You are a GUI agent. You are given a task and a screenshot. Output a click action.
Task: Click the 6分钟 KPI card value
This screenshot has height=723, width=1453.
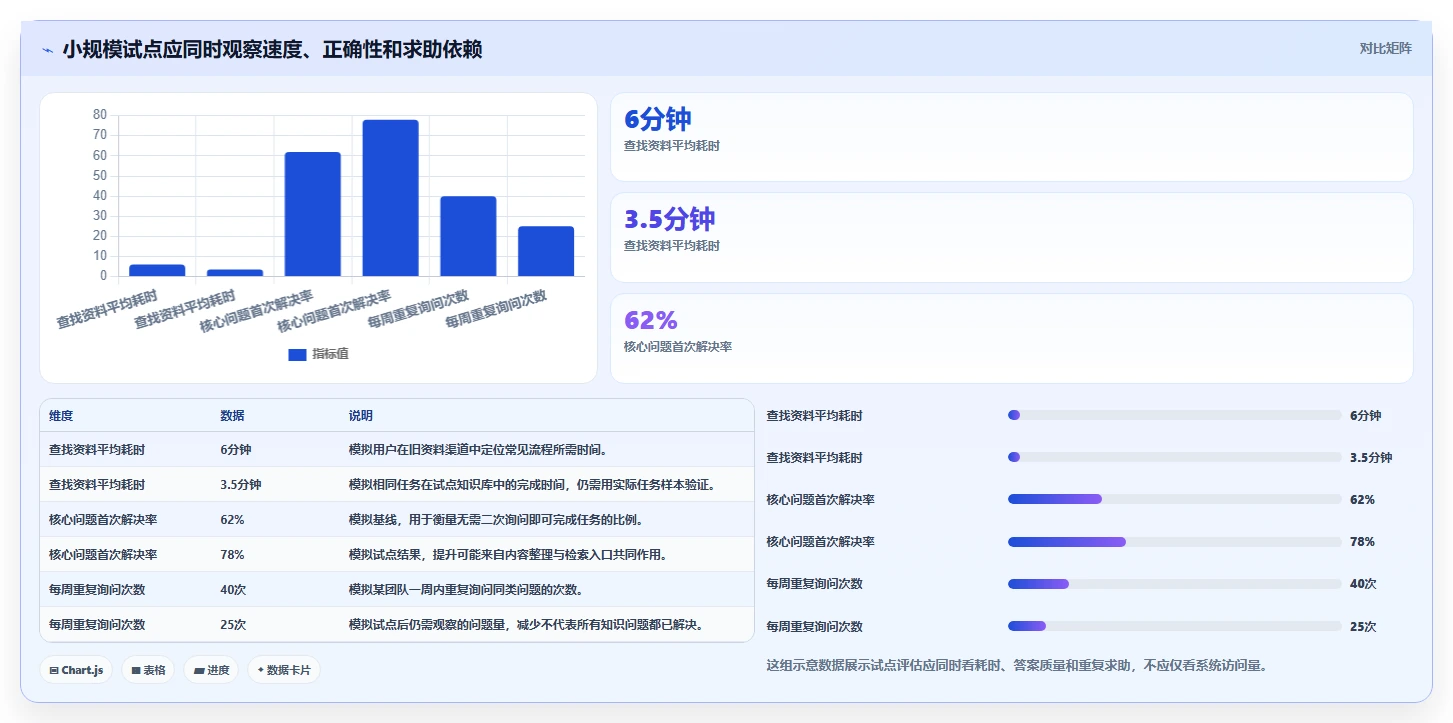tap(657, 119)
